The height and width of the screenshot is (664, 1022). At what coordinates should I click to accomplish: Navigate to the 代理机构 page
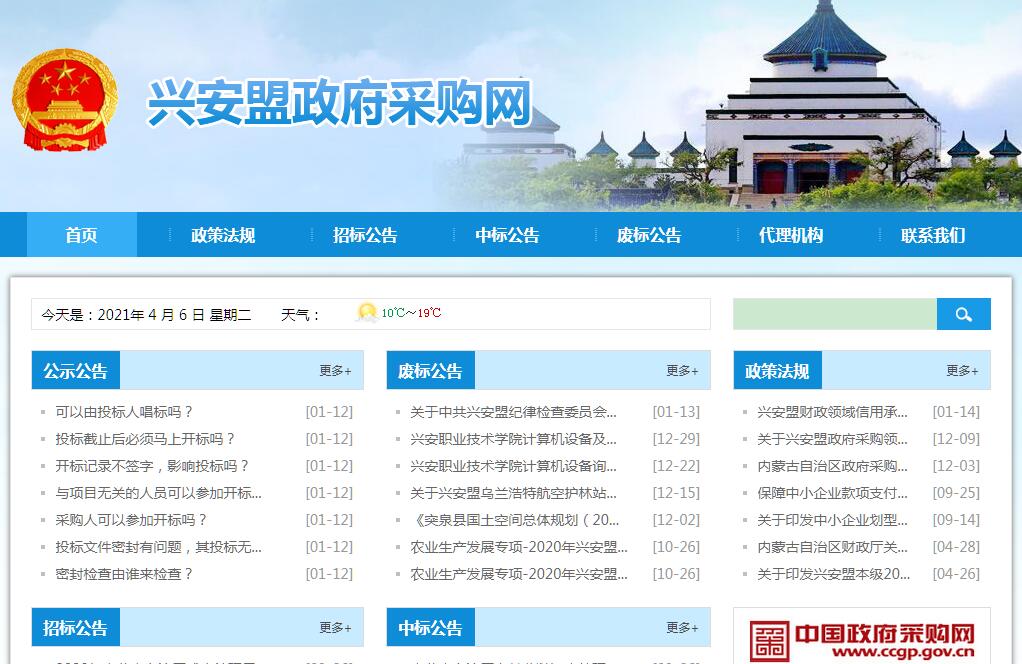click(x=791, y=235)
